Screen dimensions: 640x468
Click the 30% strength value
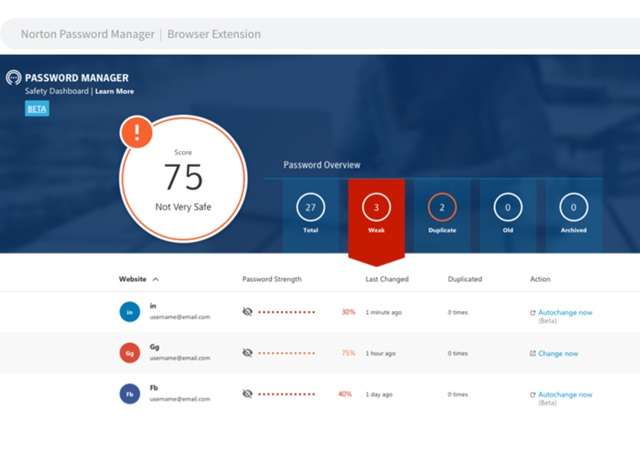348,312
